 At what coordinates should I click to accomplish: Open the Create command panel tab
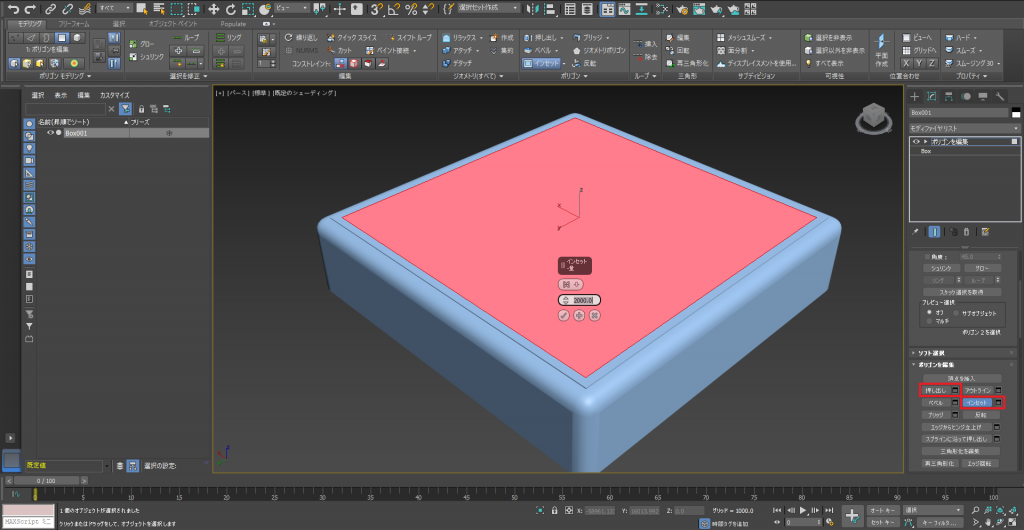pyautogui.click(x=914, y=96)
